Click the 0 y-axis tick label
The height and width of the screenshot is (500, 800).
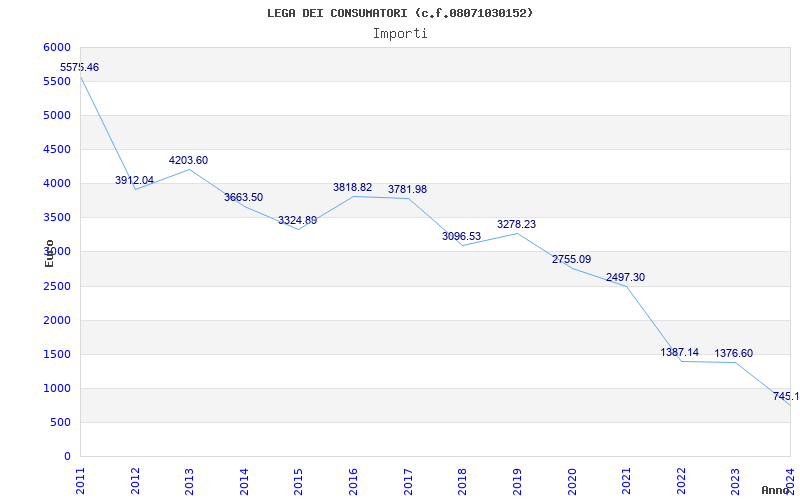pos(67,457)
